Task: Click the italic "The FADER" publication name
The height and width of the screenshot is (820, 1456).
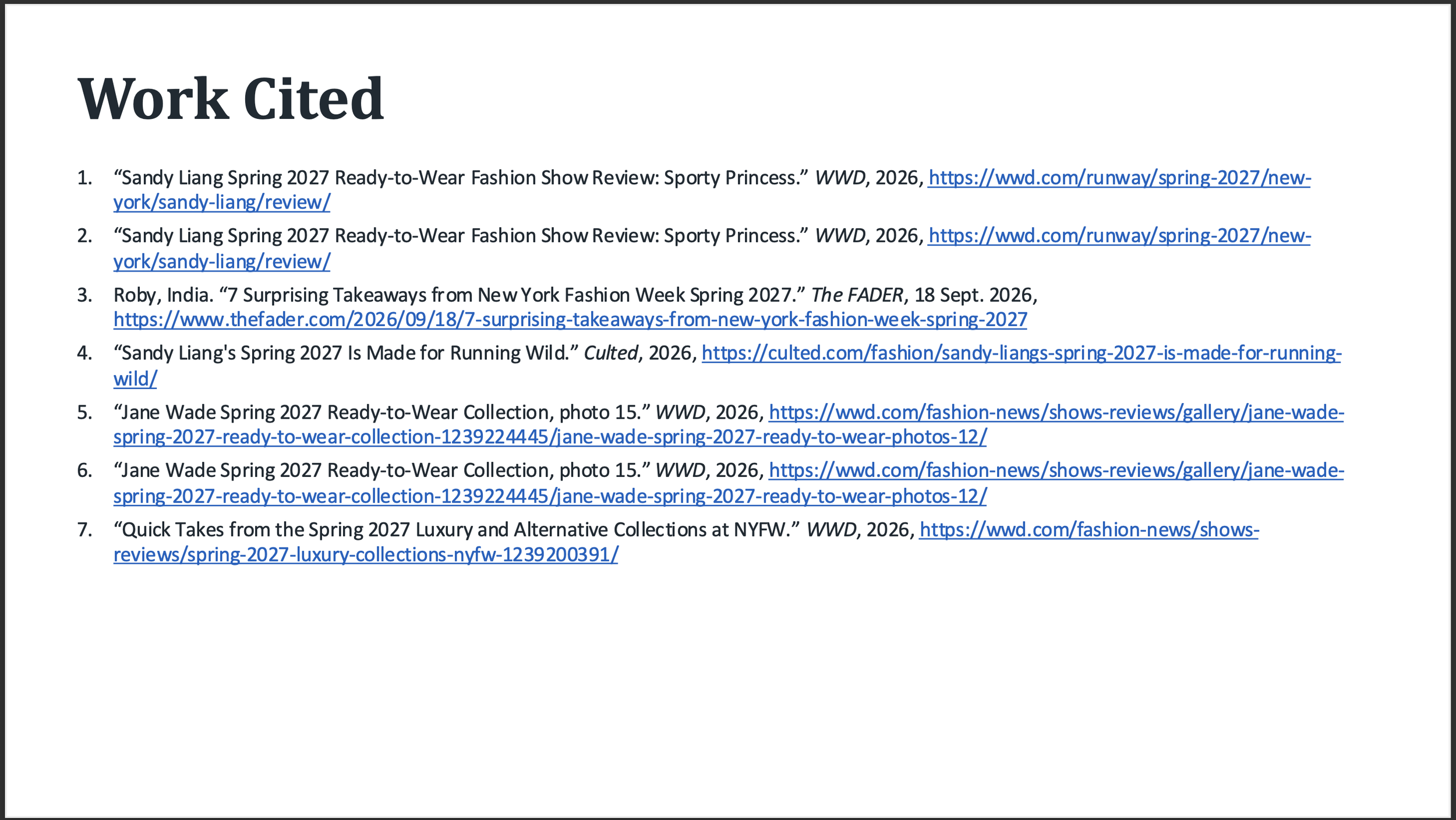Action: (x=857, y=295)
